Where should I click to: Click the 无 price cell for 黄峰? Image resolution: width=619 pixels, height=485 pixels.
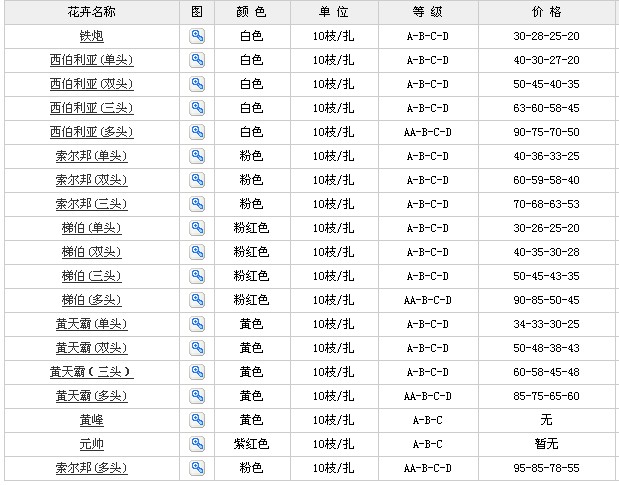(x=546, y=419)
